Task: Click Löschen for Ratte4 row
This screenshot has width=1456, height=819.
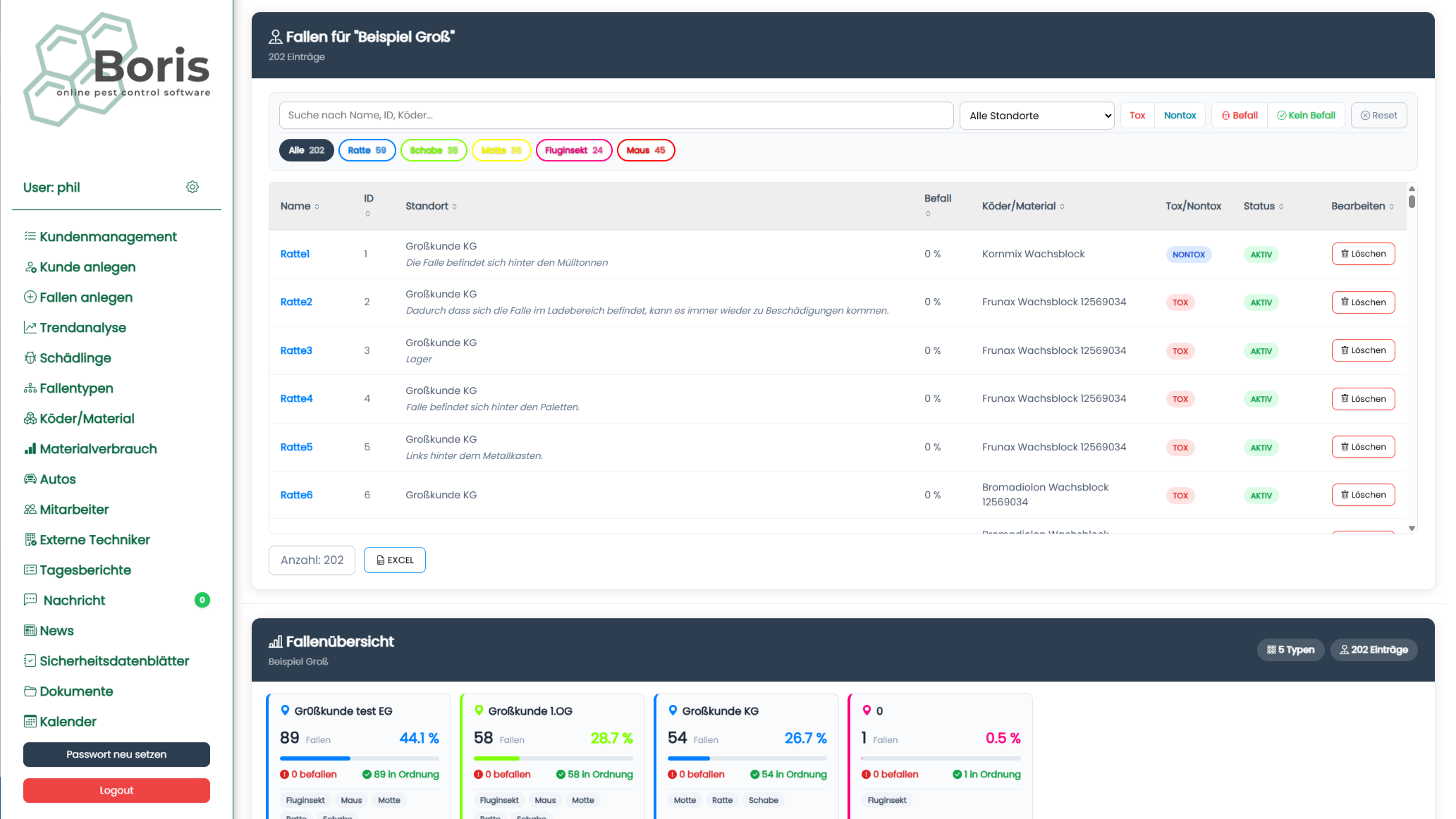Action: [1363, 399]
